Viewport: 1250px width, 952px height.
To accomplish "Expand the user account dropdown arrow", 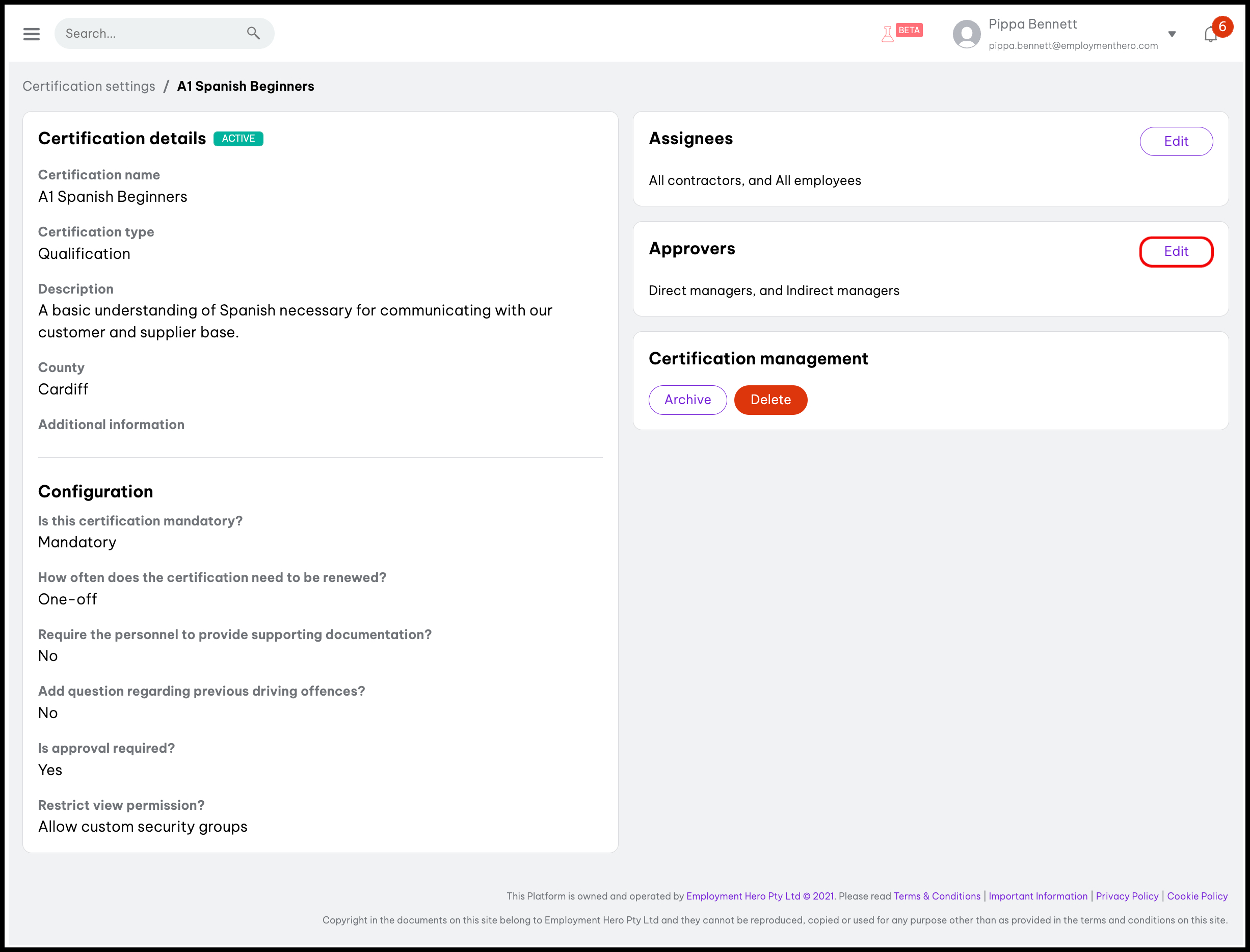I will click(x=1172, y=34).
